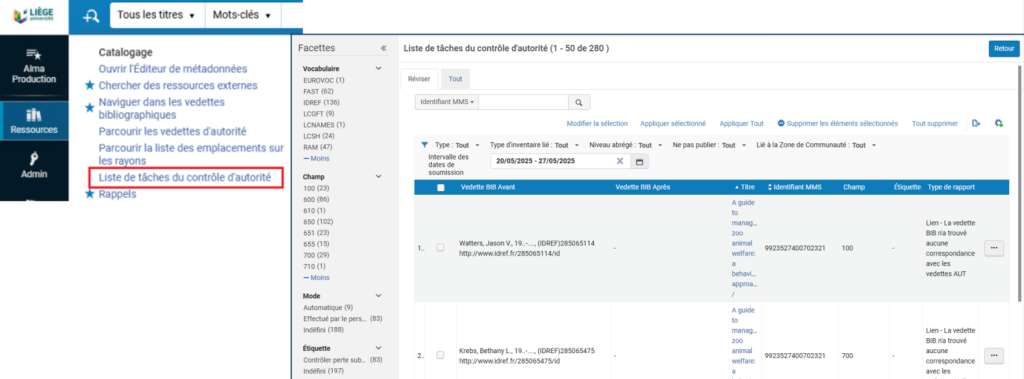Click the Alma Production sidebar icon
1024x379 pixels.
coord(33,66)
